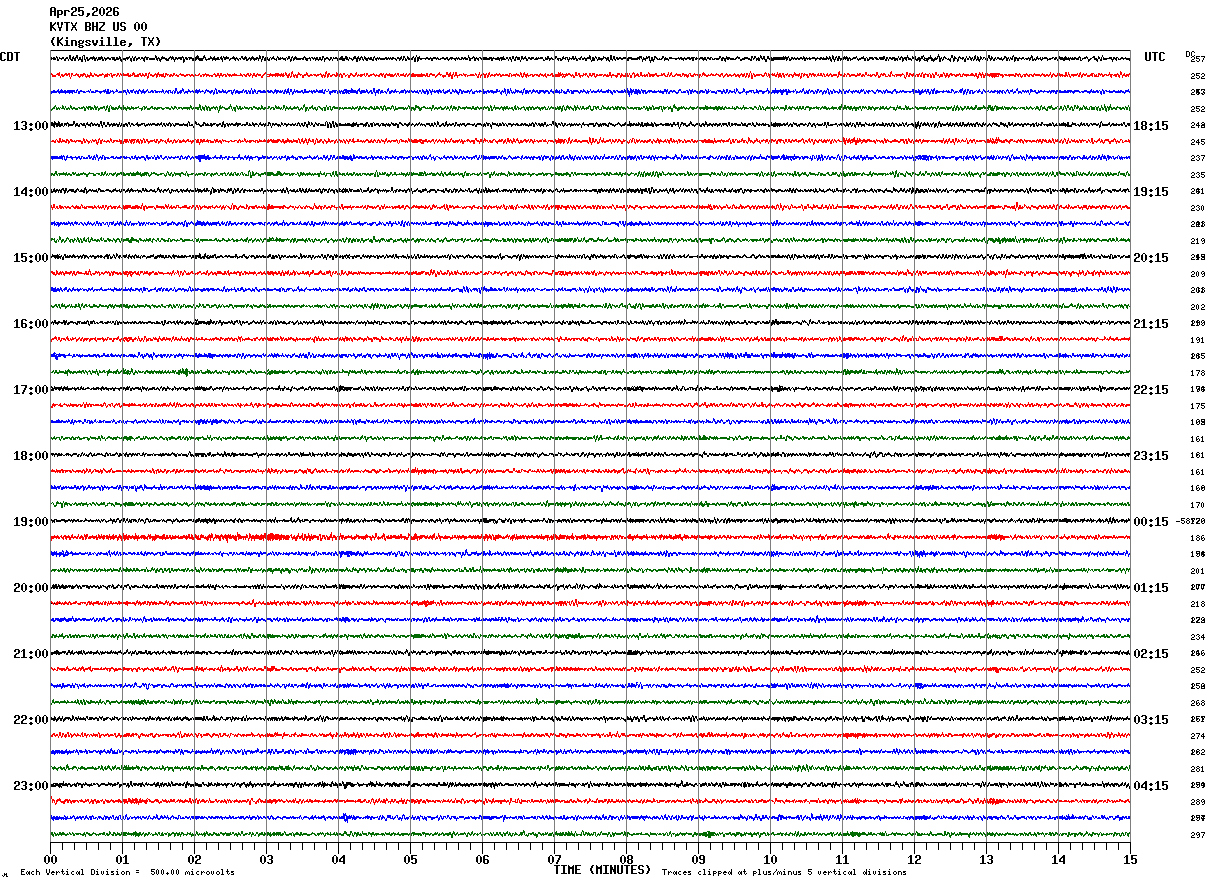Viewport: 1210px width, 886px height.
Task: Click minute tick label 01 on time axis
Action: pyautogui.click(x=122, y=859)
